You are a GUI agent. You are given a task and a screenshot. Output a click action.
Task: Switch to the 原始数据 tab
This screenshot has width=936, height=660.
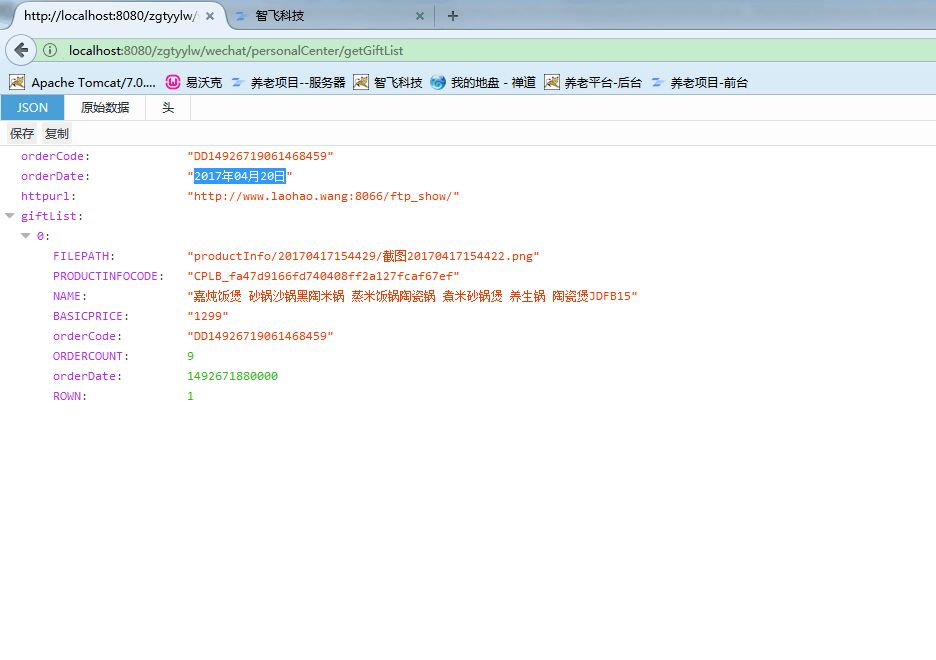105,108
